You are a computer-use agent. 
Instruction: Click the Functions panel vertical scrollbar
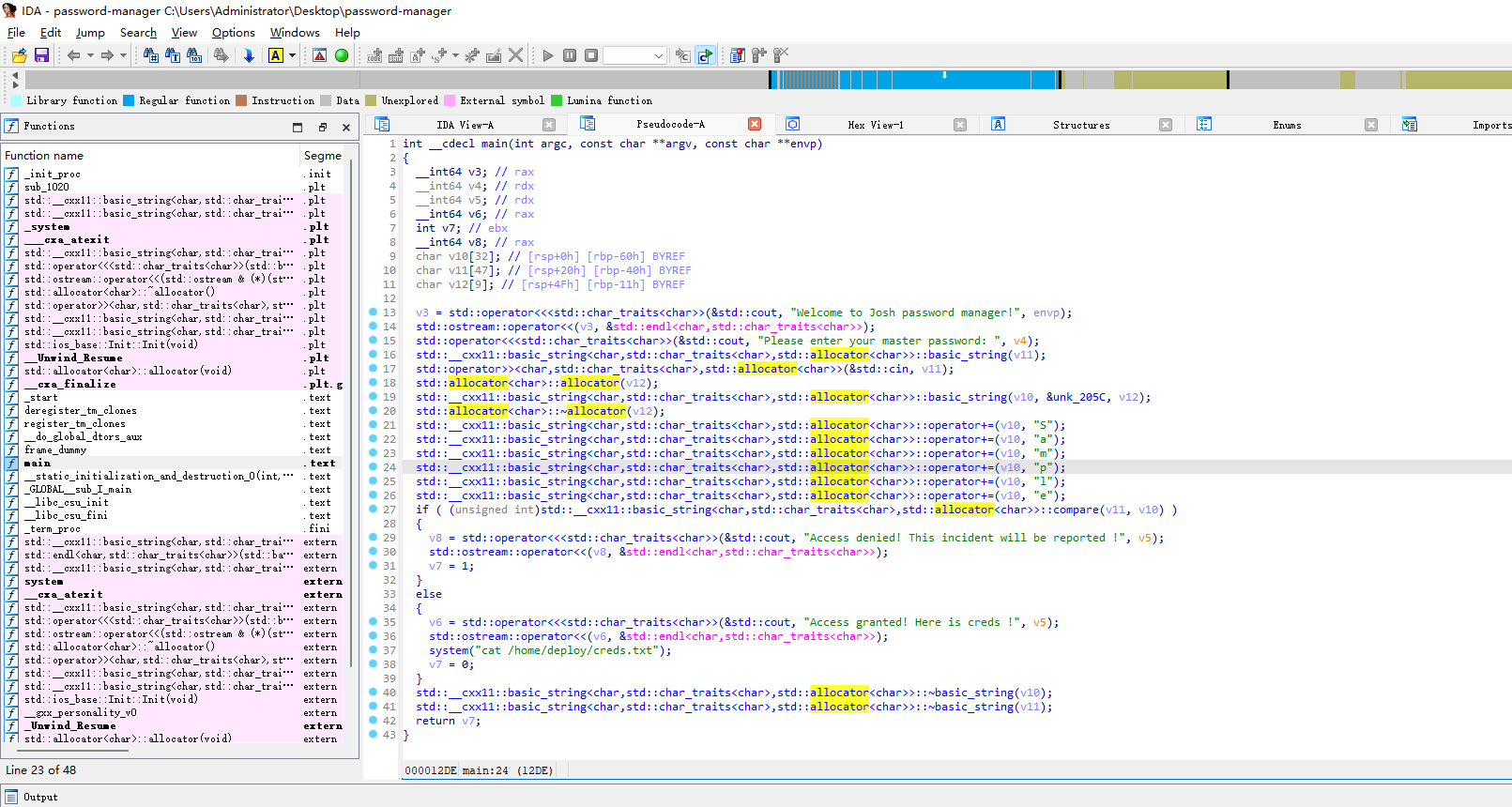pyautogui.click(x=352, y=413)
